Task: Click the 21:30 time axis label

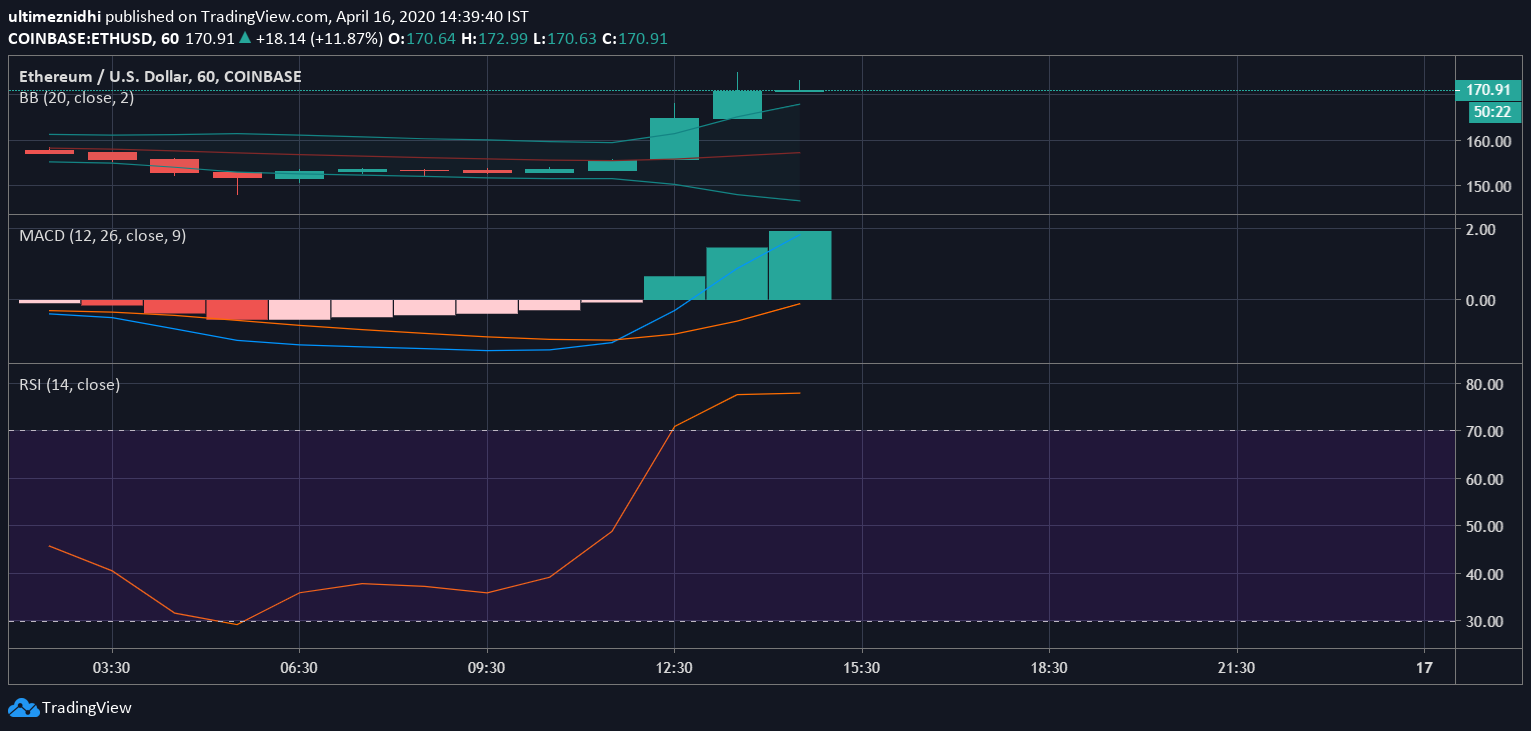Action: click(x=1237, y=667)
